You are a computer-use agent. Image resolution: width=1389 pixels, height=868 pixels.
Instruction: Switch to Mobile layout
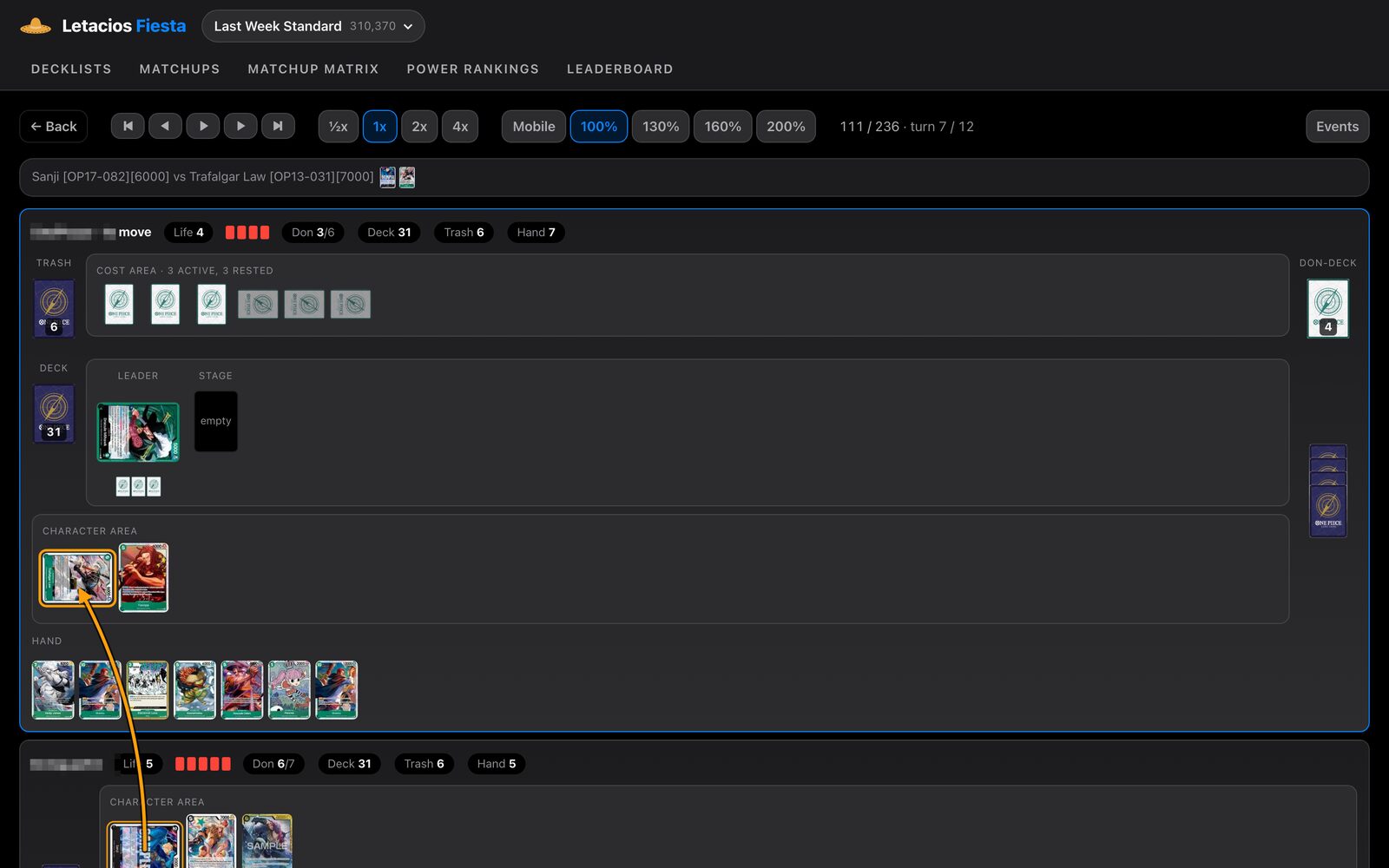point(534,126)
